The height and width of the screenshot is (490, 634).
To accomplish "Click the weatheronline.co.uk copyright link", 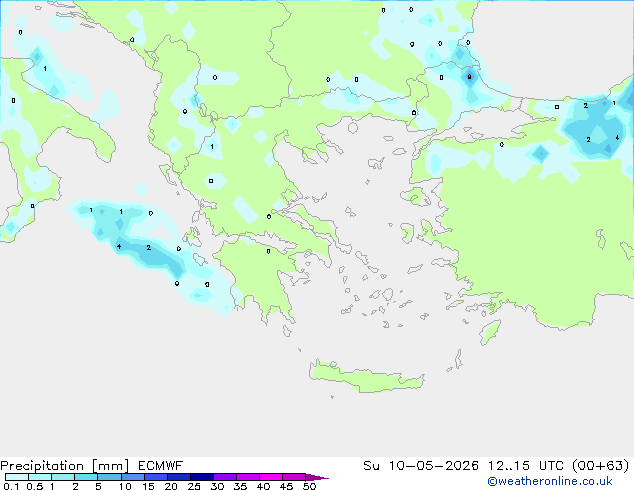I will [550, 481].
